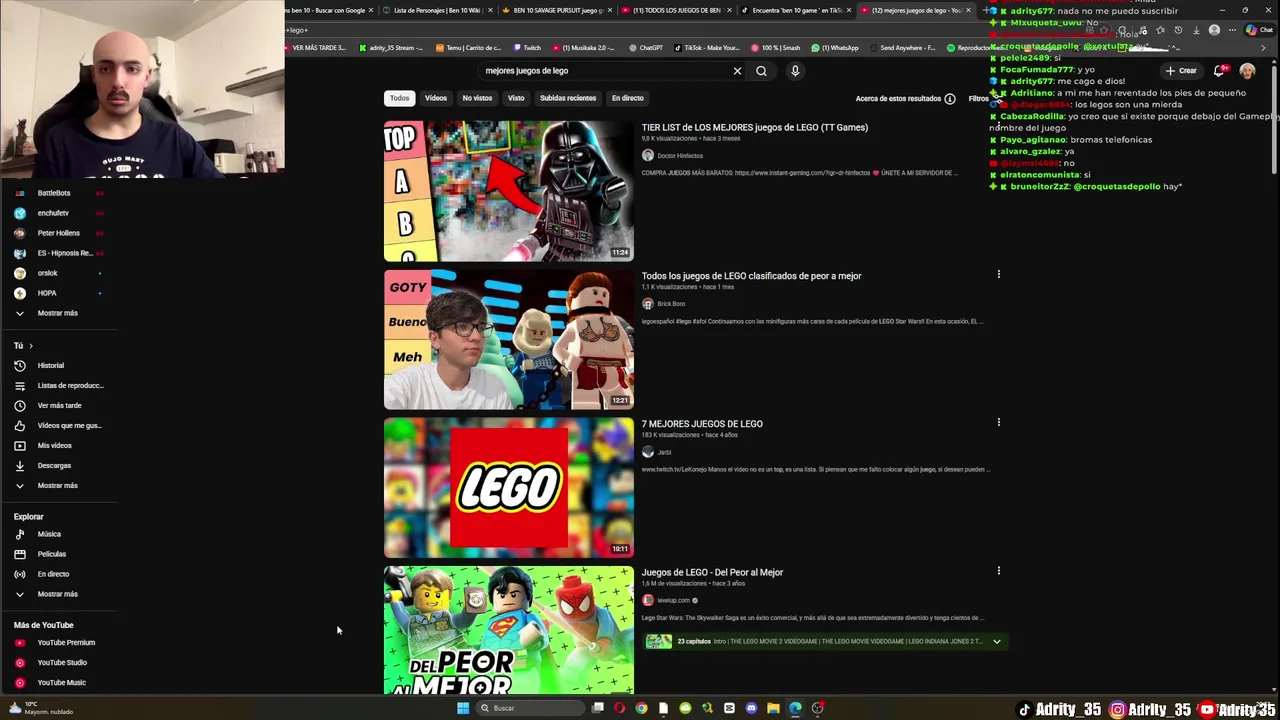Open Discord from the taskbar

(751, 708)
